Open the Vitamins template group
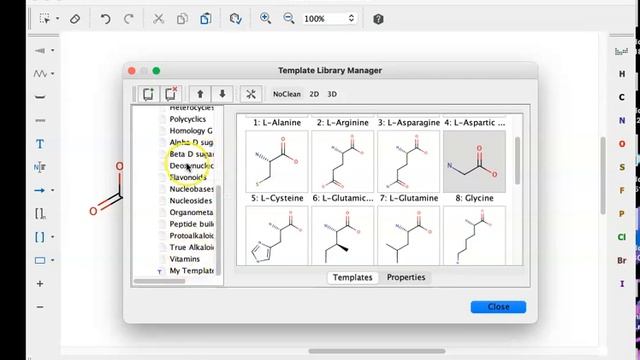The width and height of the screenshot is (640, 360). tap(184, 259)
